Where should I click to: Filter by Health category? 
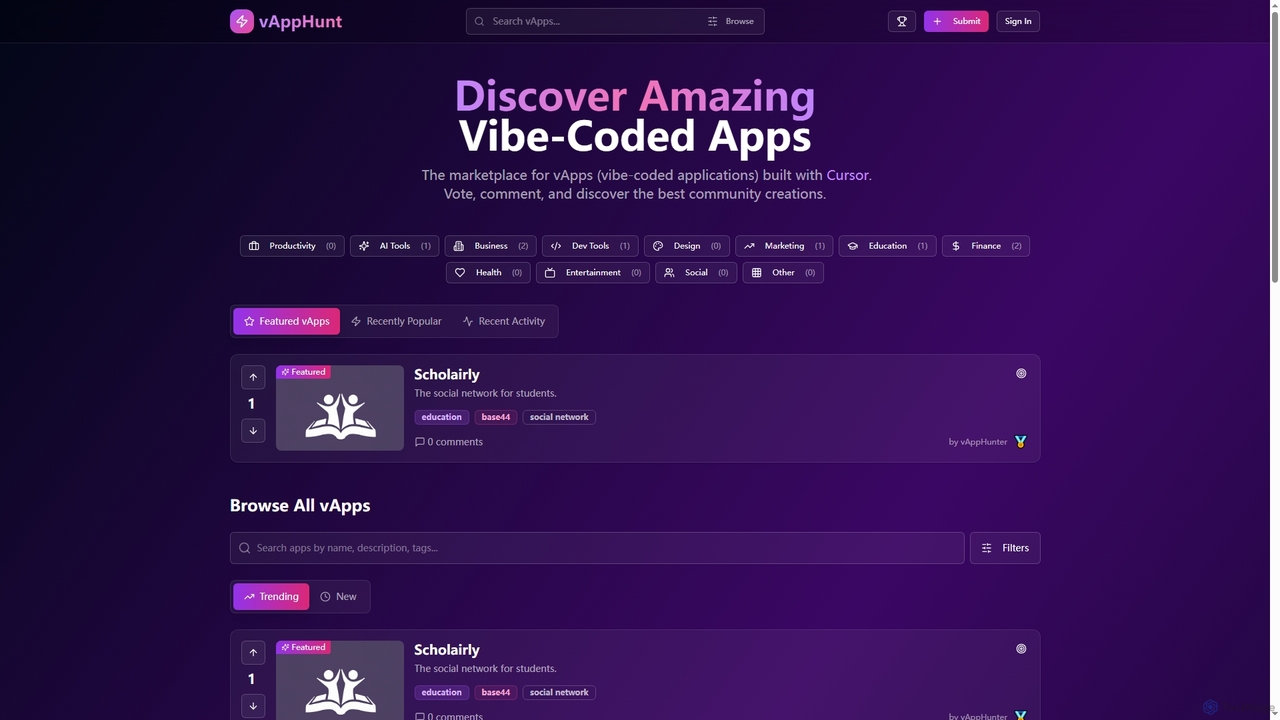coord(488,273)
